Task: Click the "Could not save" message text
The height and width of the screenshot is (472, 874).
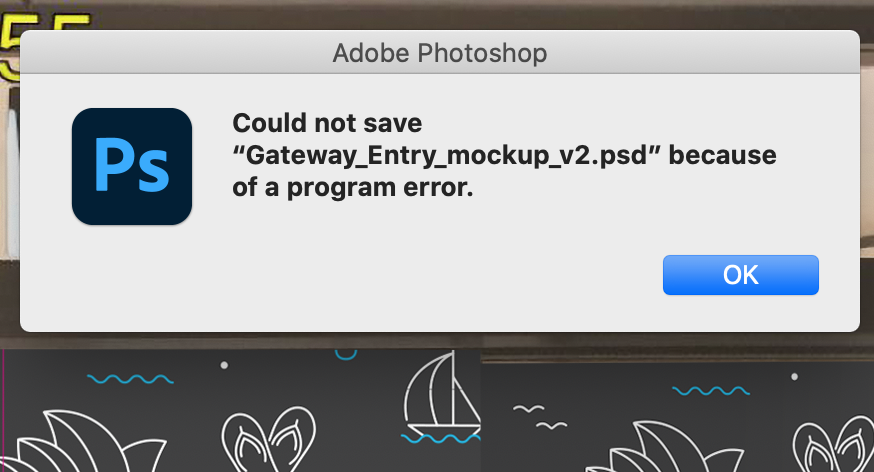Action: (x=328, y=124)
